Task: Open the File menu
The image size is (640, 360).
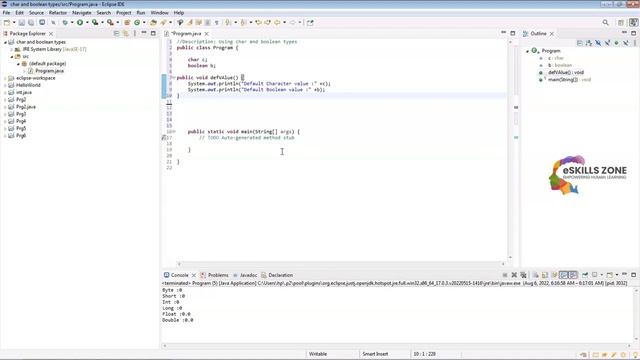Action: coord(6,13)
